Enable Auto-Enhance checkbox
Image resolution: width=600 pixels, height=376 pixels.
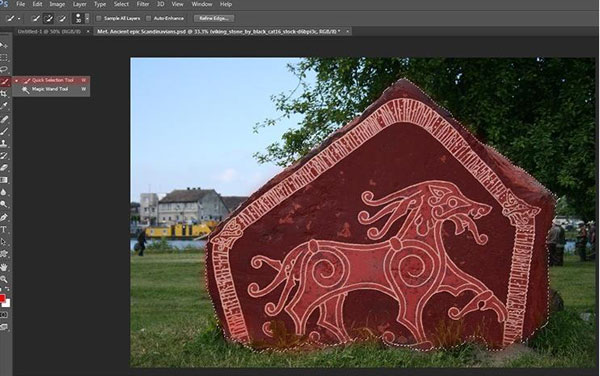148,18
